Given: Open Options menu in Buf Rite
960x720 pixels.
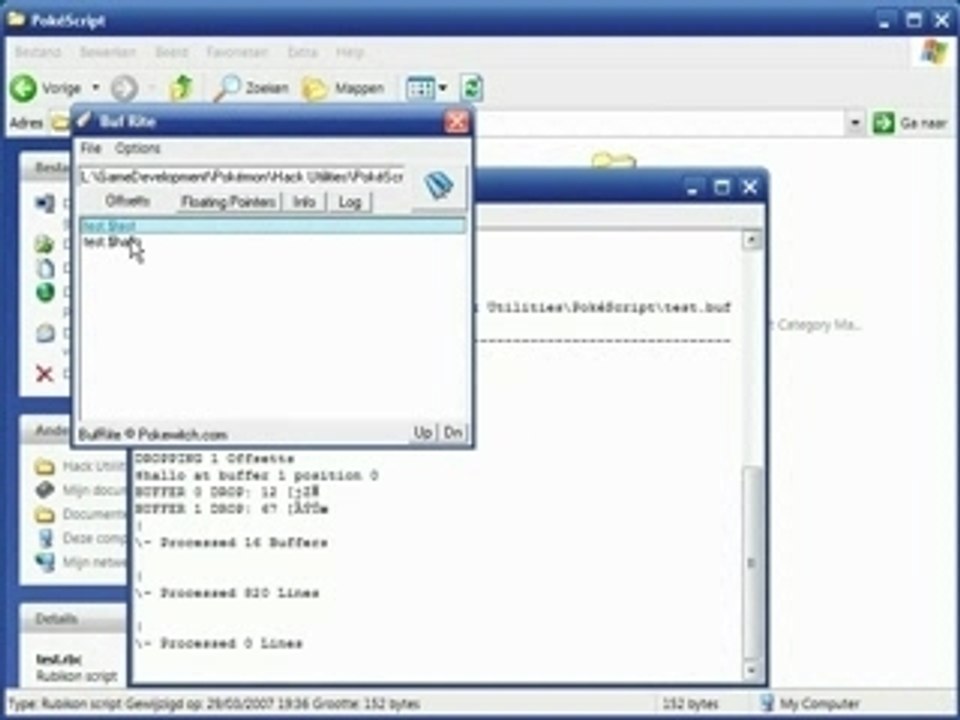Looking at the screenshot, I should pos(138,148).
